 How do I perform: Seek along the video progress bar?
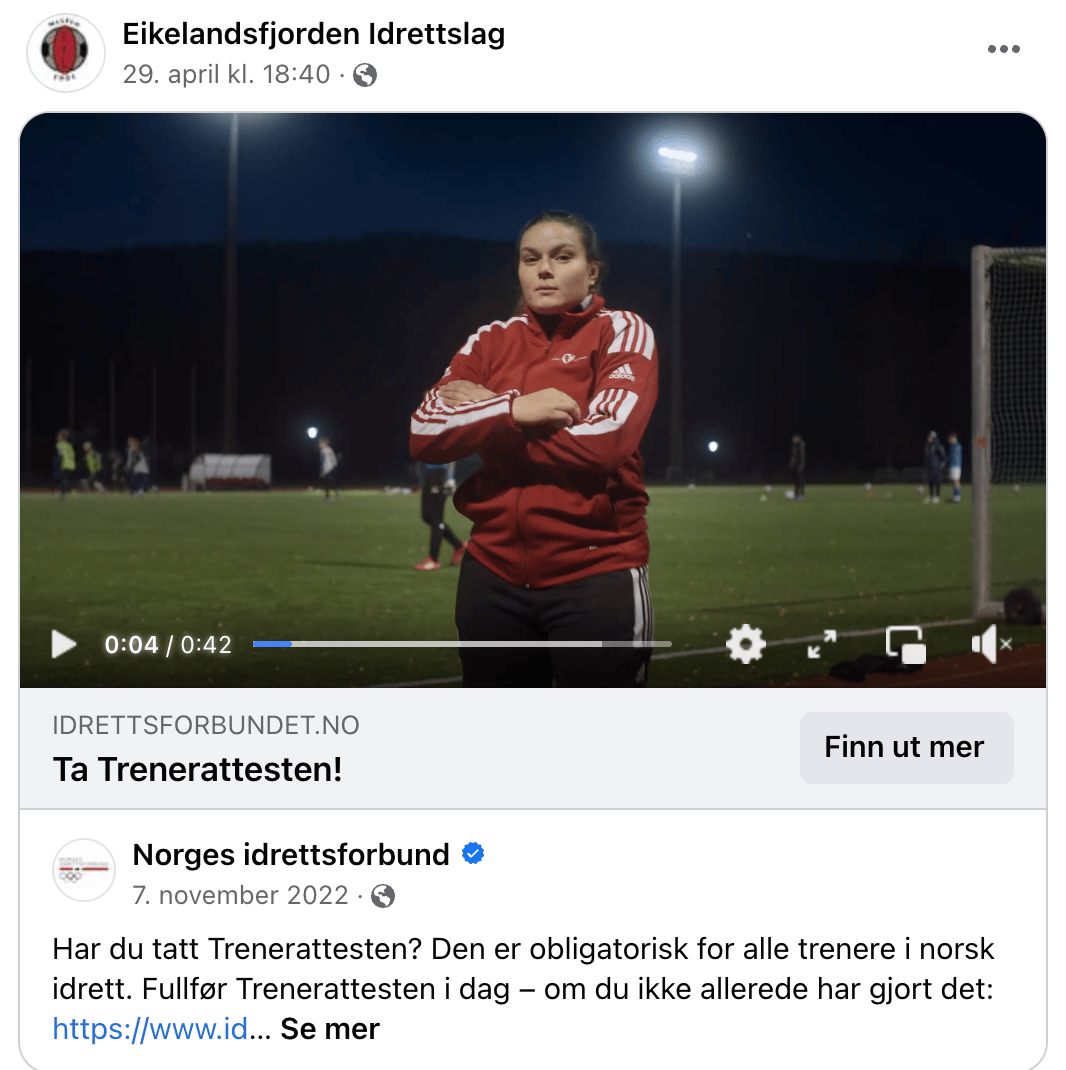(x=462, y=644)
